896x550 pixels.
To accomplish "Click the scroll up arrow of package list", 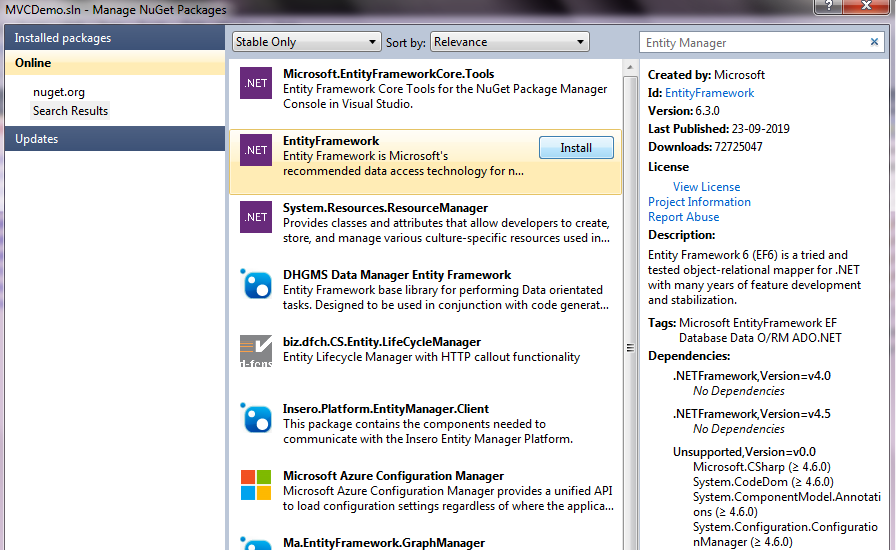I will click(630, 67).
